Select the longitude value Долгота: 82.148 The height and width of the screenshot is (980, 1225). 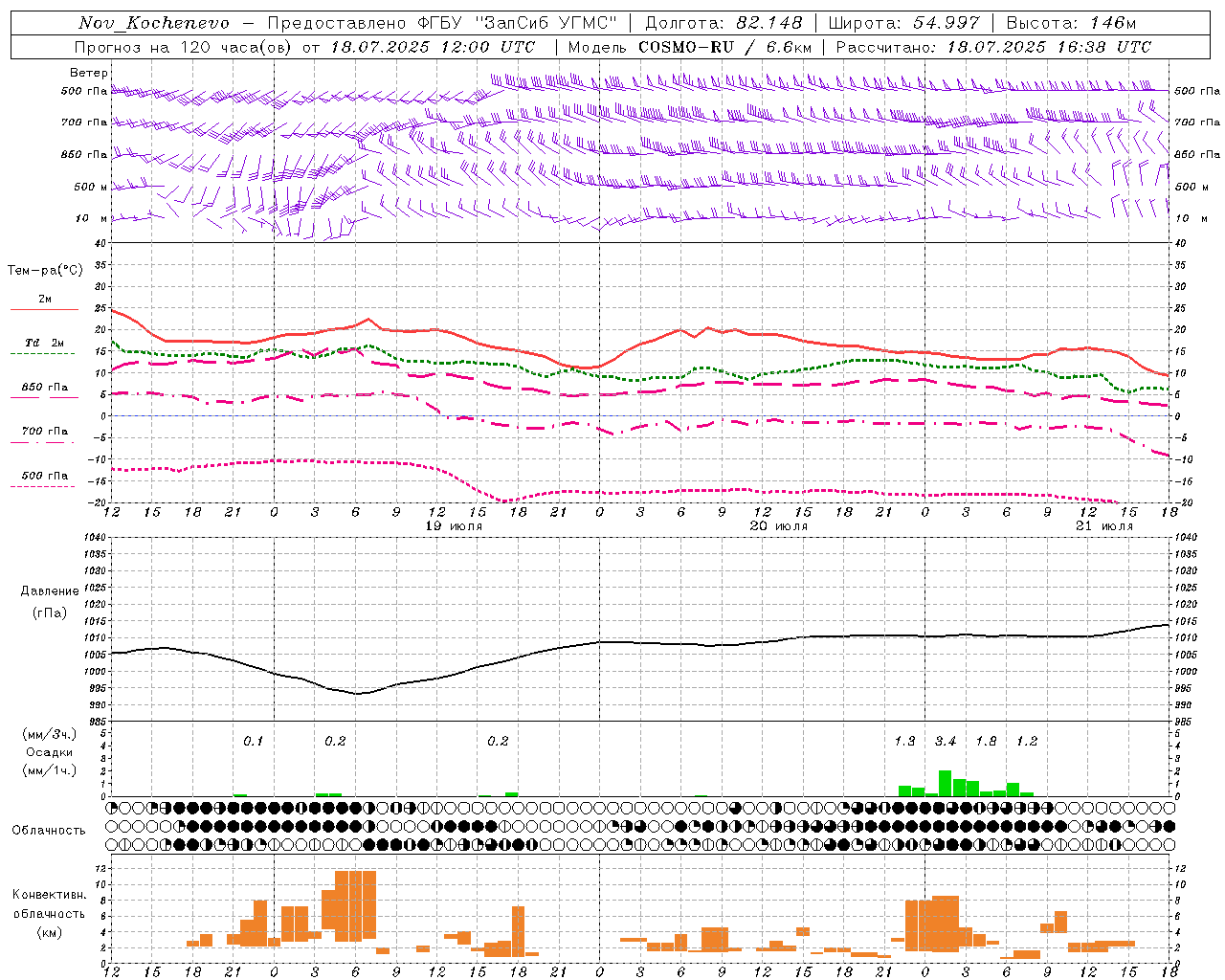[x=724, y=23]
